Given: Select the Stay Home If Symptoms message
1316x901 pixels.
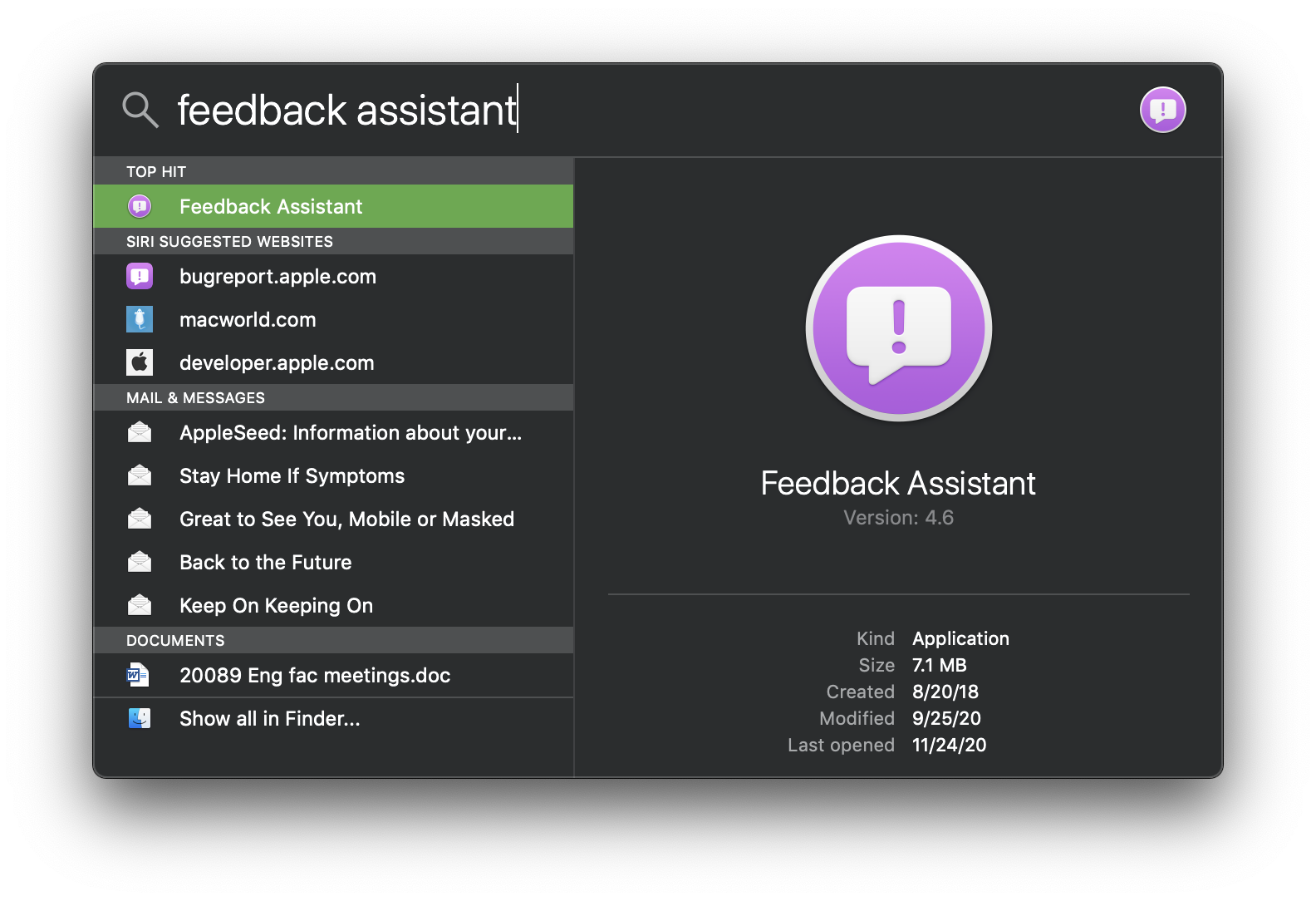Looking at the screenshot, I should [333, 475].
